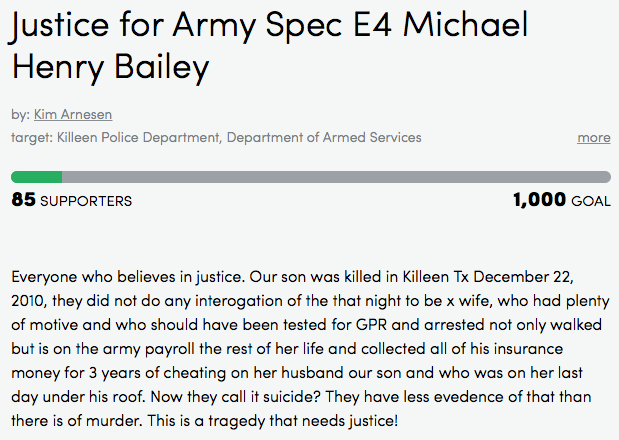Viewport: 619px width, 440px height.
Task: Click "army payroll" in the description text
Action: pos(145,349)
